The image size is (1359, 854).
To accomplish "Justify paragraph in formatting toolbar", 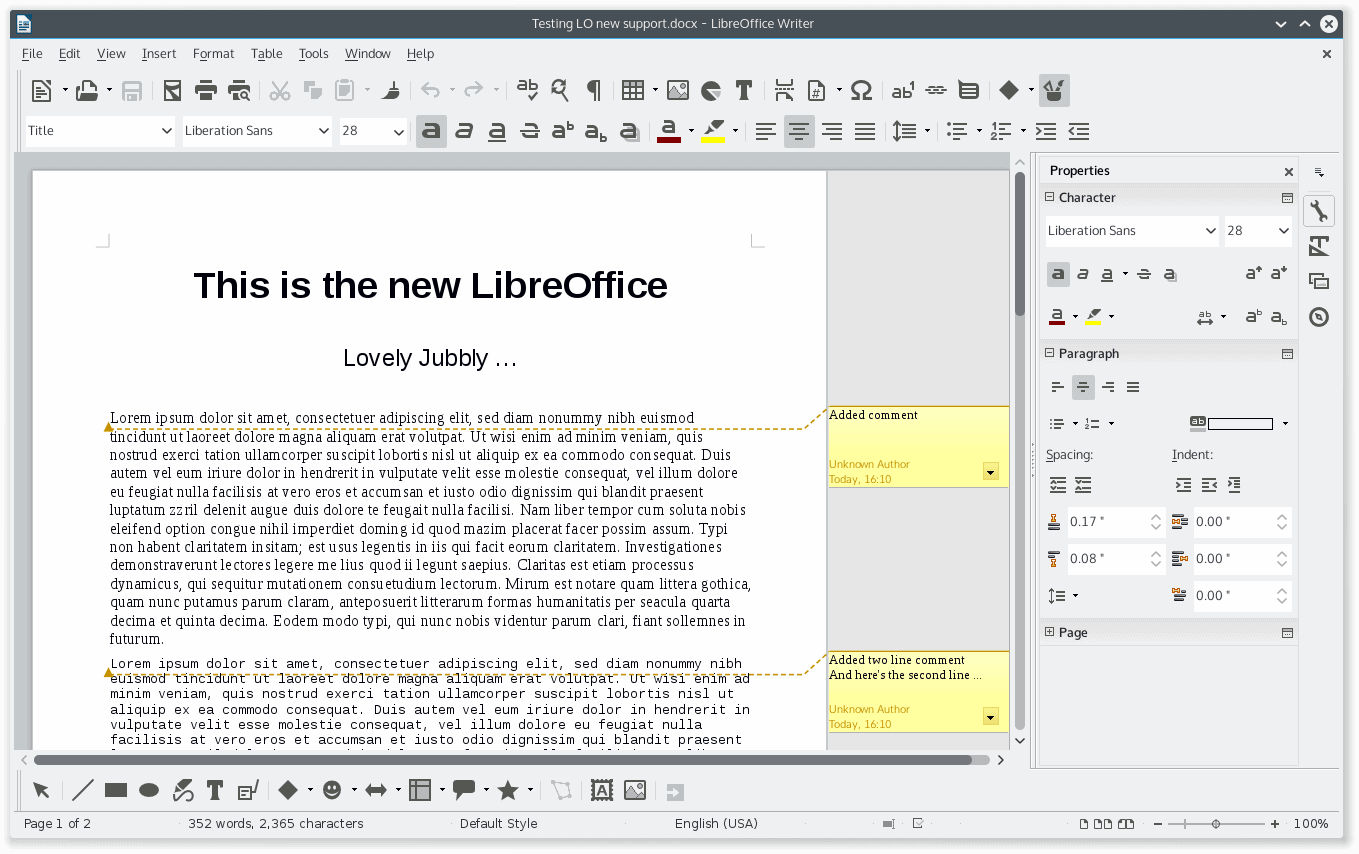I will [x=865, y=131].
